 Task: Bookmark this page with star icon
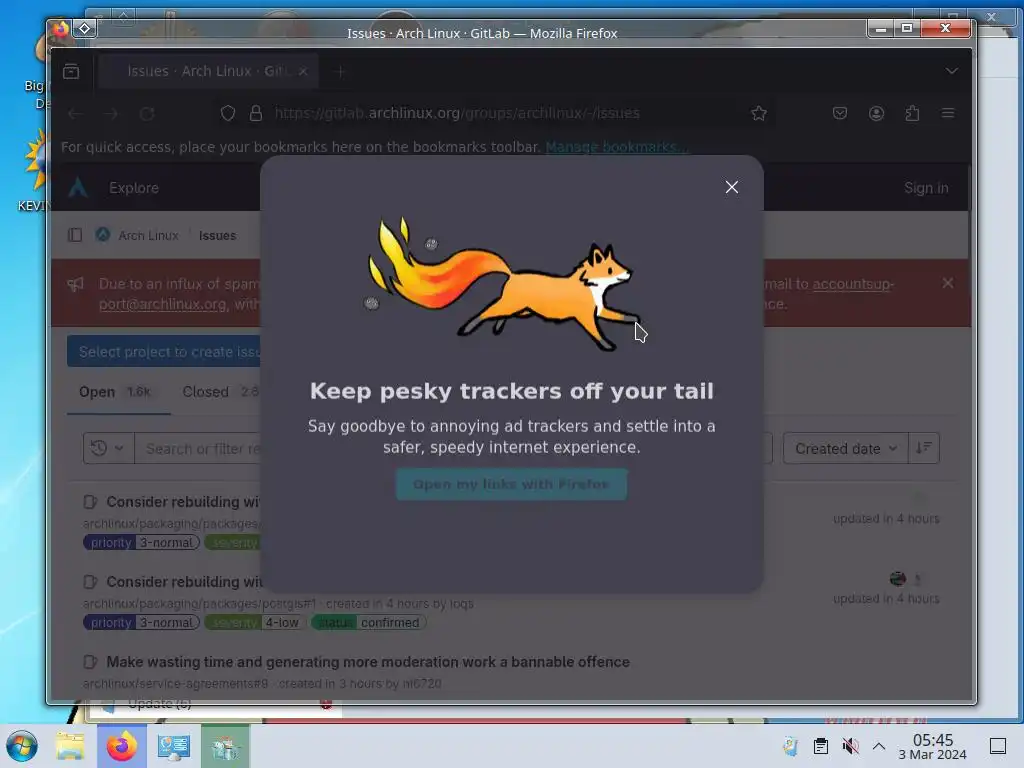tap(759, 114)
